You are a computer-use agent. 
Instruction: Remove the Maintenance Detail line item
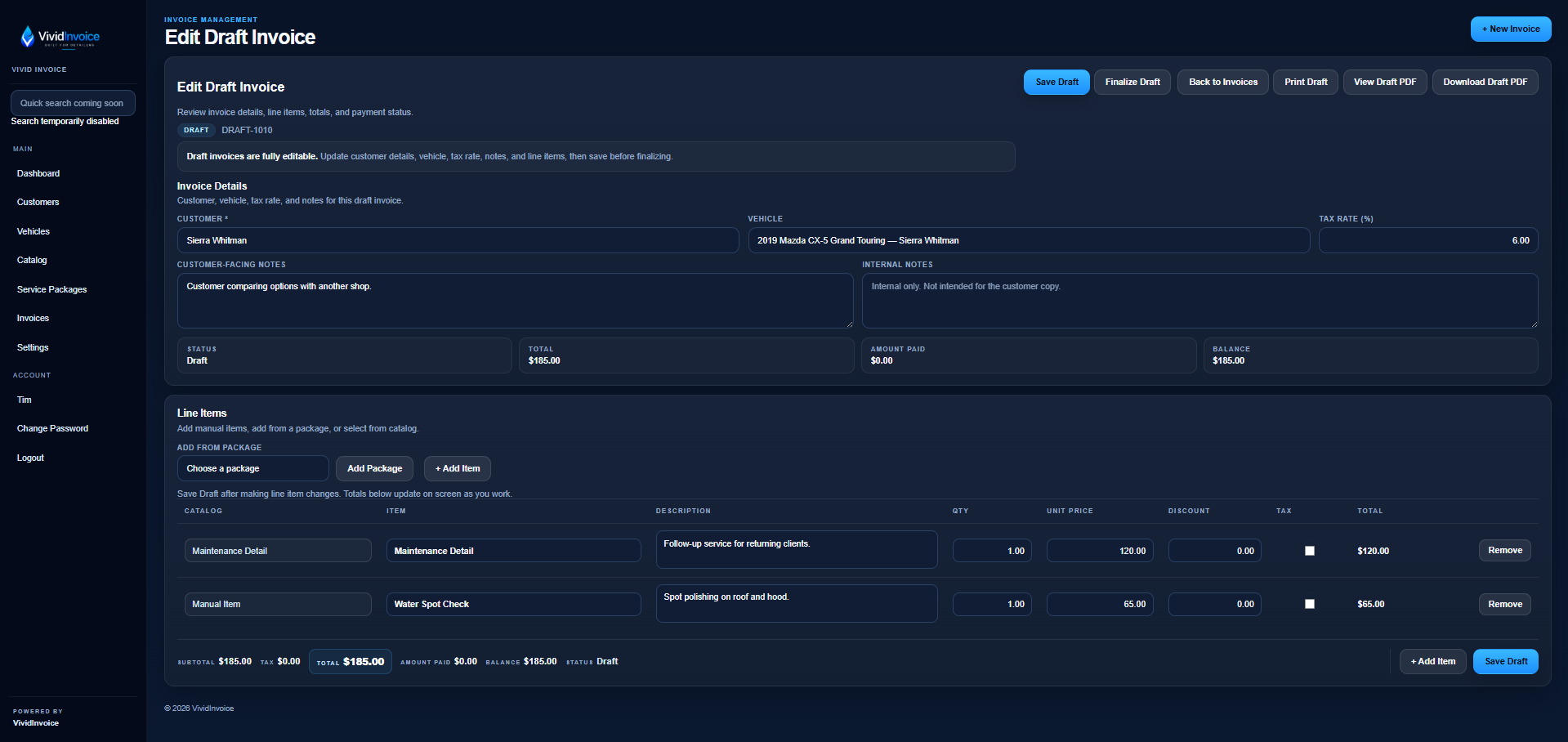click(1505, 551)
